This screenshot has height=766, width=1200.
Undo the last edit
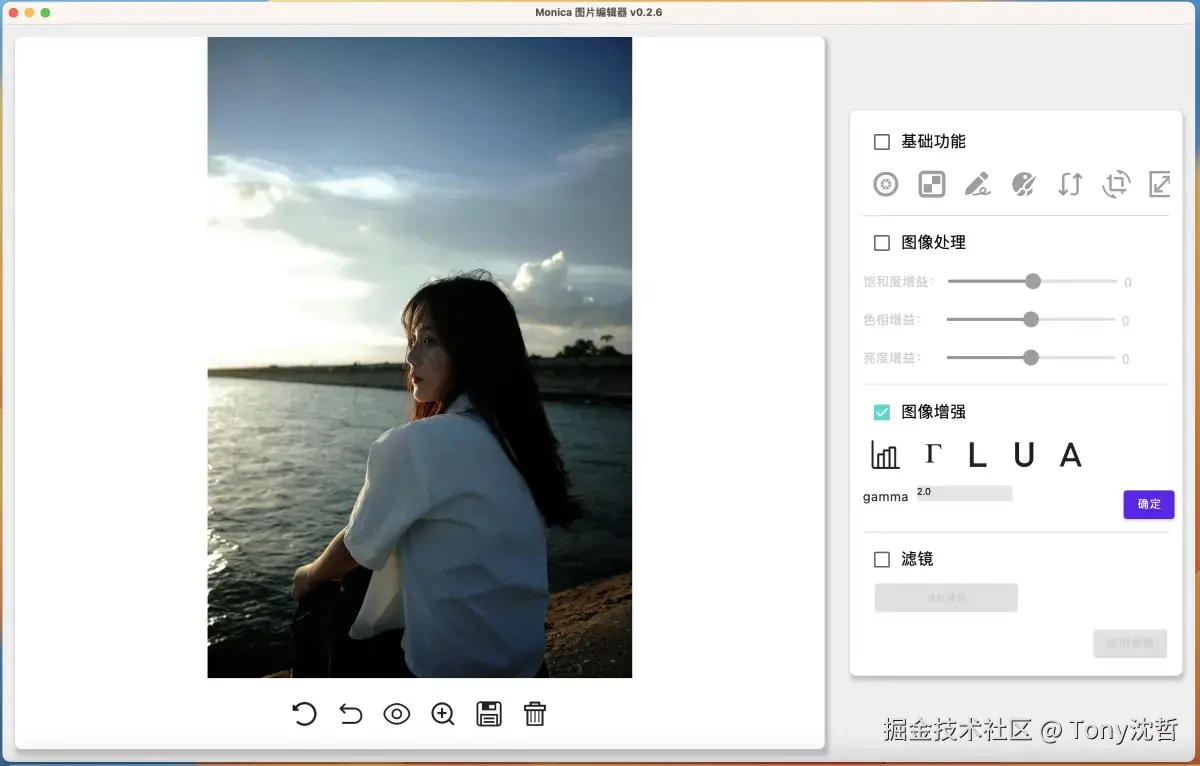[349, 714]
